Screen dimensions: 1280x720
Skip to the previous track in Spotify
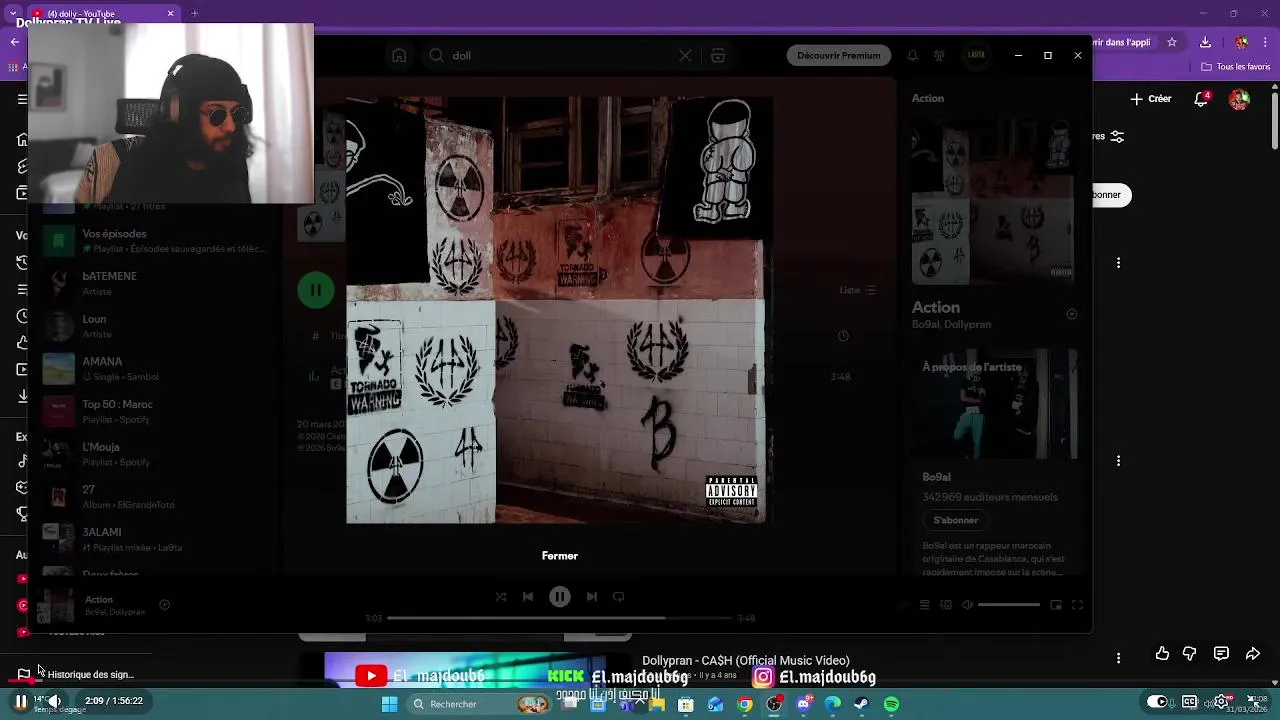tap(528, 597)
